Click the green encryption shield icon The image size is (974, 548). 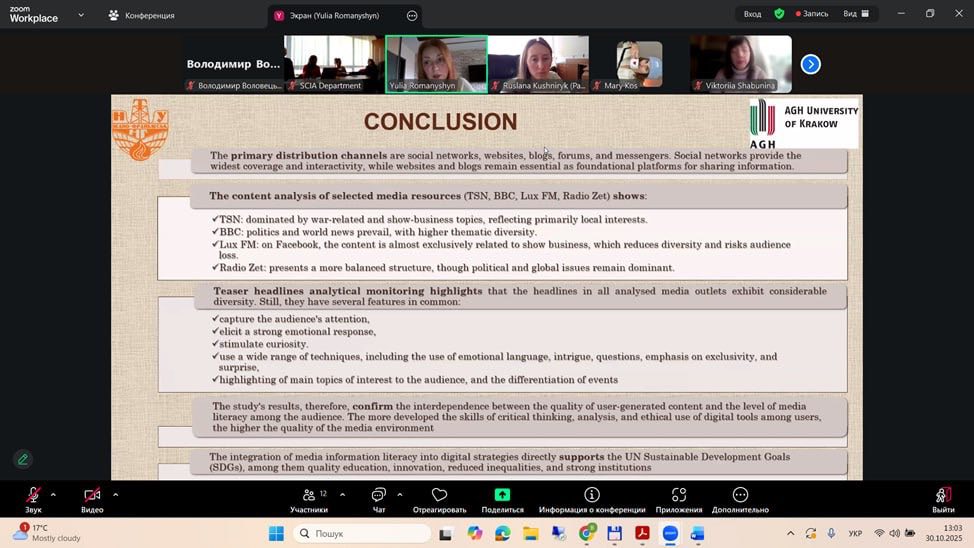tap(779, 14)
